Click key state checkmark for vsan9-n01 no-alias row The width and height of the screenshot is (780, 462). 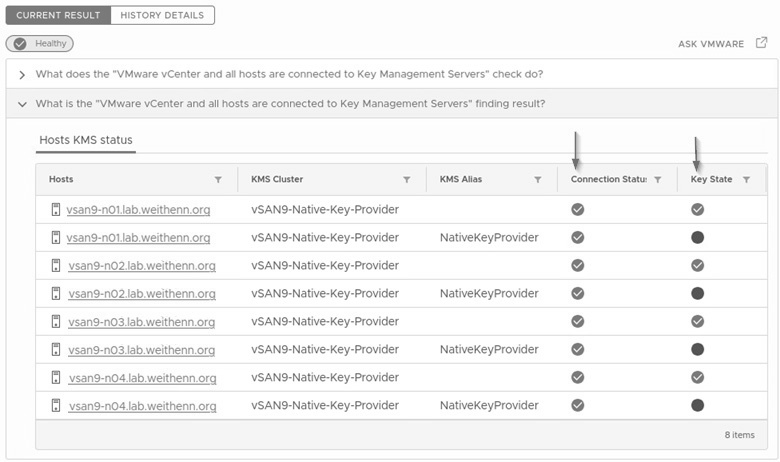coord(697,209)
